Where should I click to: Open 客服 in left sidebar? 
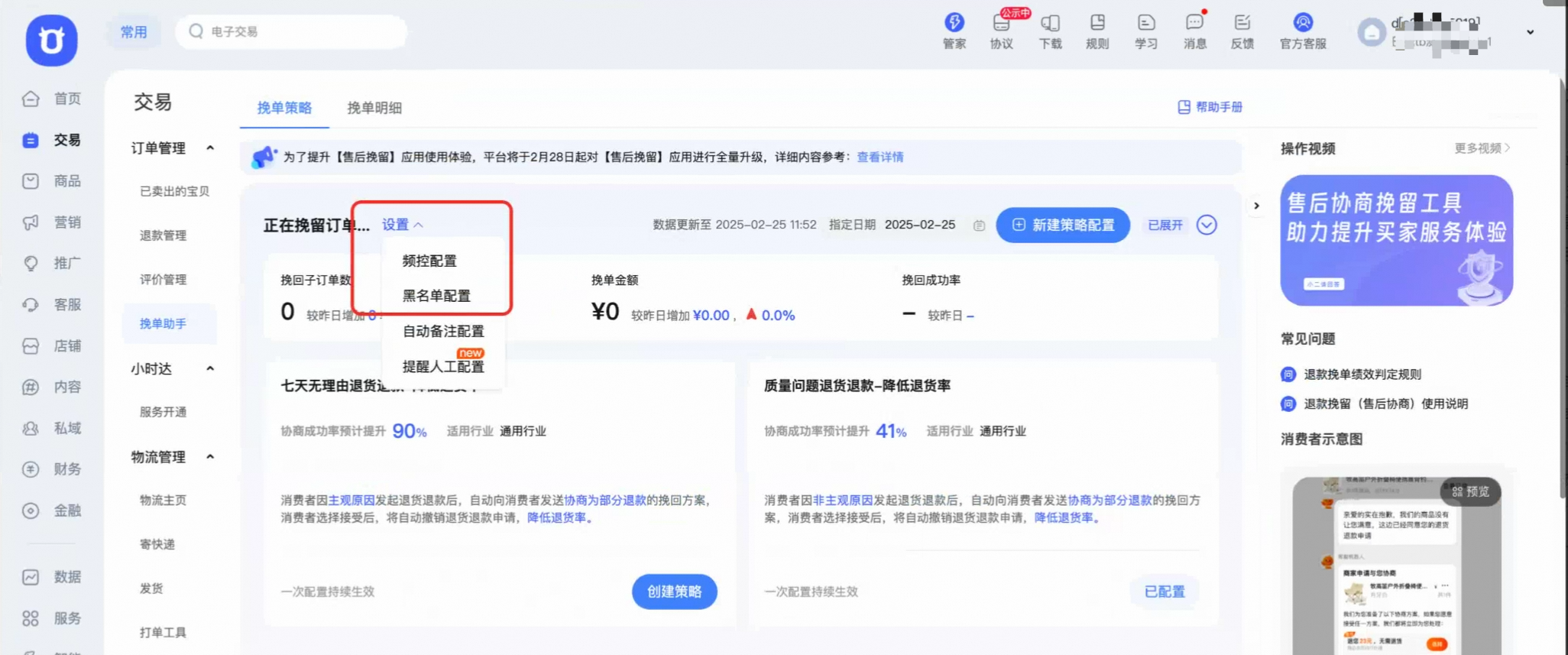[52, 305]
